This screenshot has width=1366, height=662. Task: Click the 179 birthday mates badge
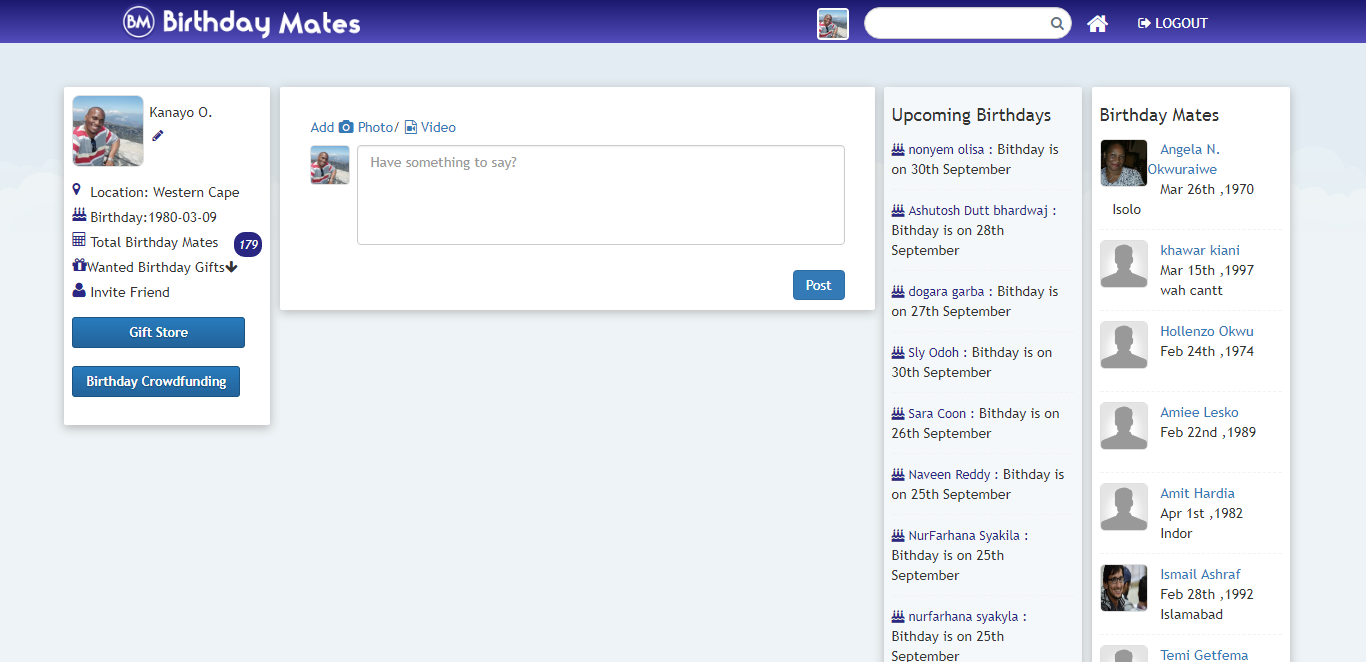pyautogui.click(x=248, y=244)
